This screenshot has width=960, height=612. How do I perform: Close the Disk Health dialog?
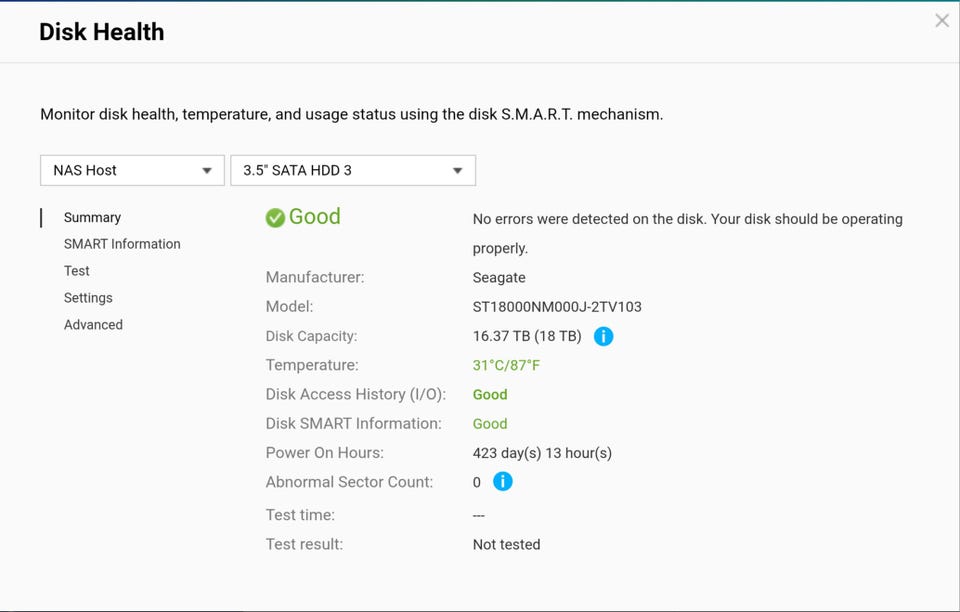pos(942,21)
